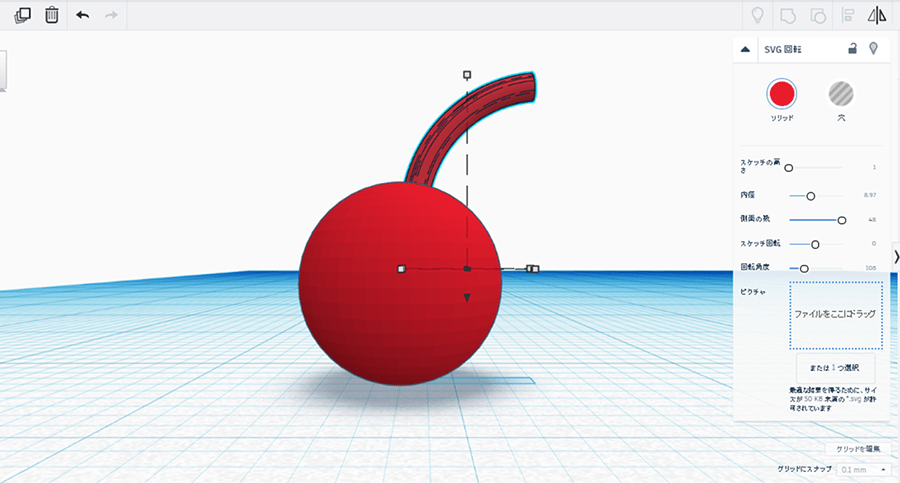
Task: Click the Align tool icon
Action: (x=848, y=16)
